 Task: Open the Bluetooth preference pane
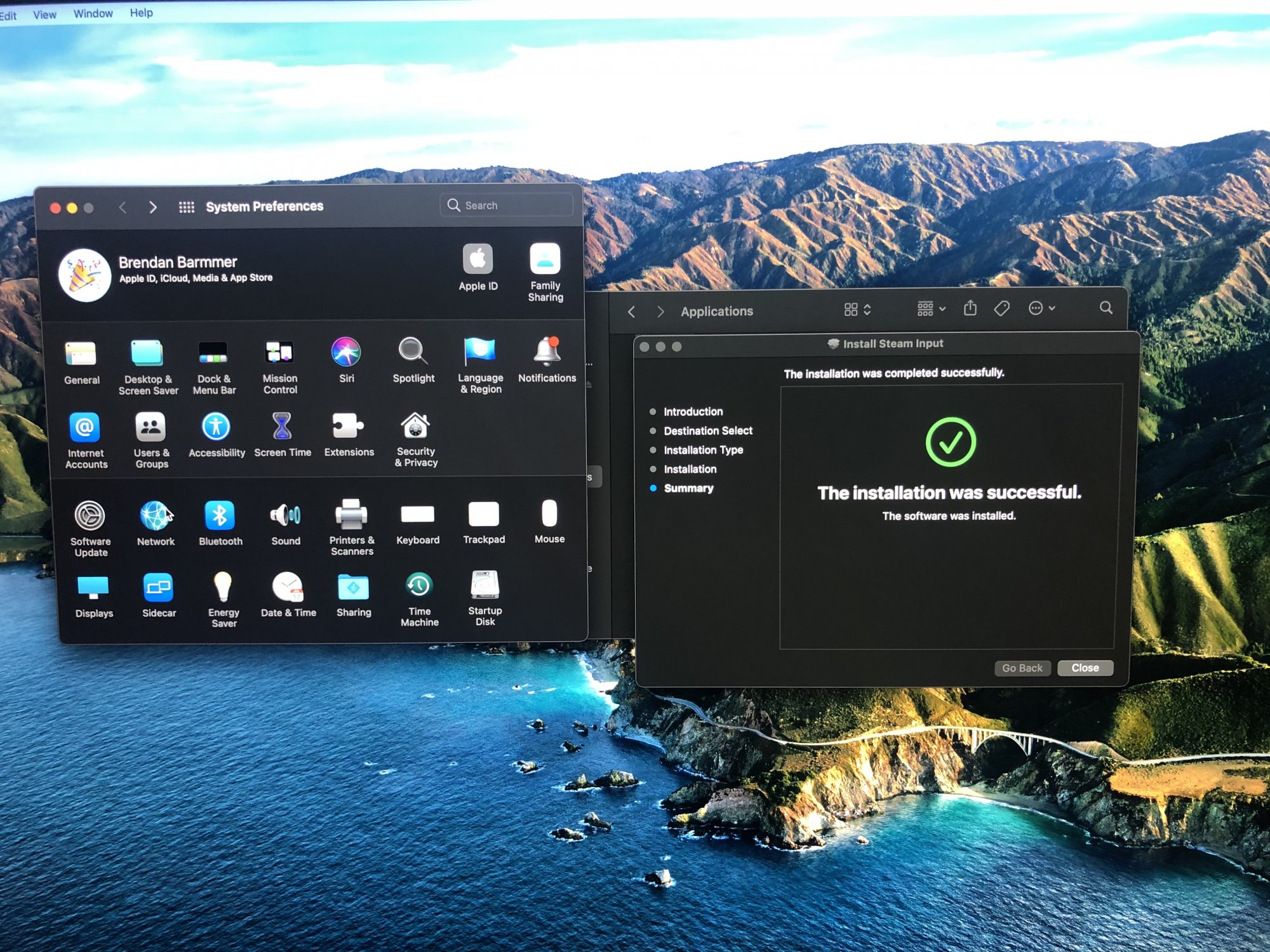click(220, 517)
